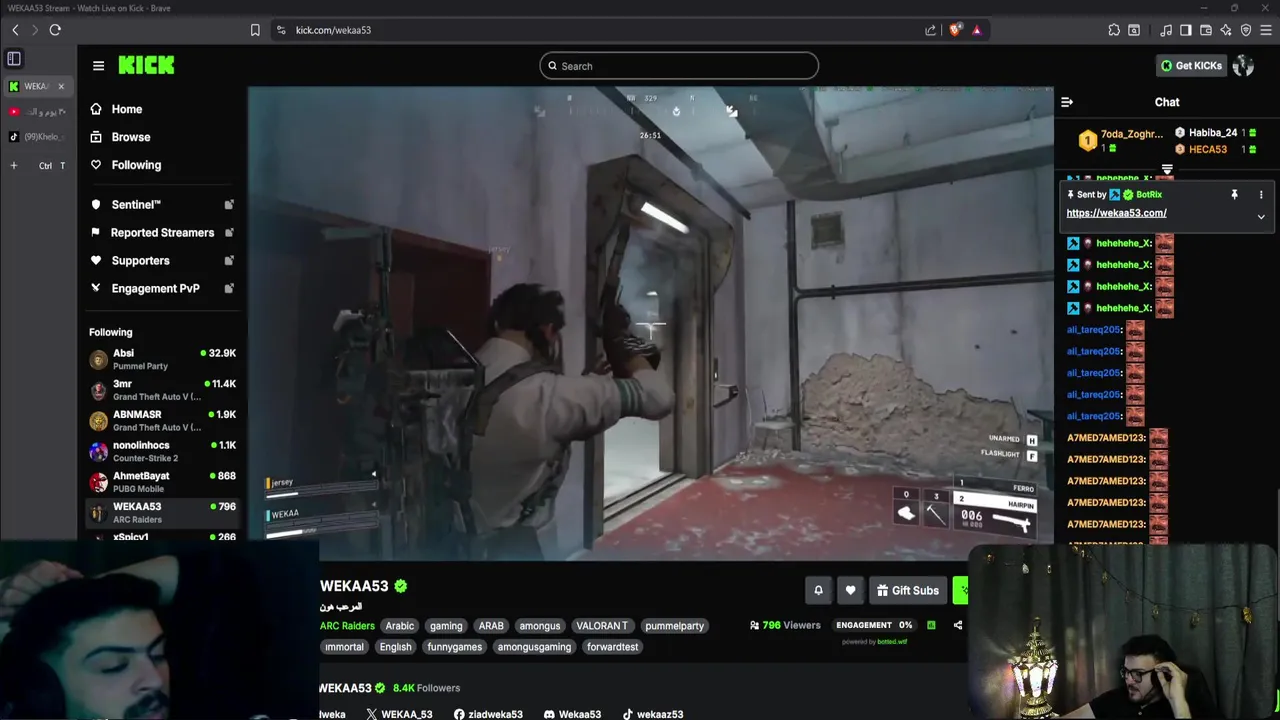This screenshot has width=1280, height=720.
Task: Click the Get KICKs button
Action: point(1191,66)
